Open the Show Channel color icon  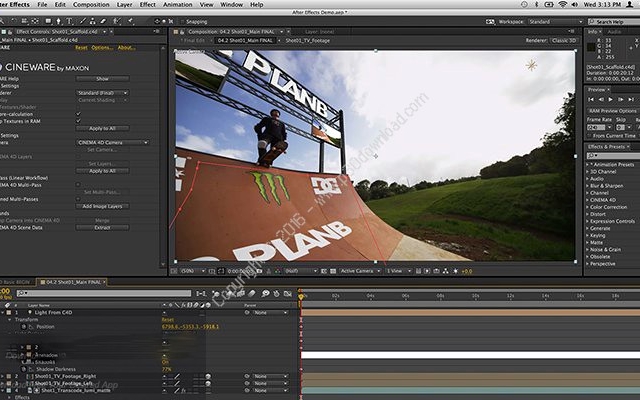click(x=278, y=271)
